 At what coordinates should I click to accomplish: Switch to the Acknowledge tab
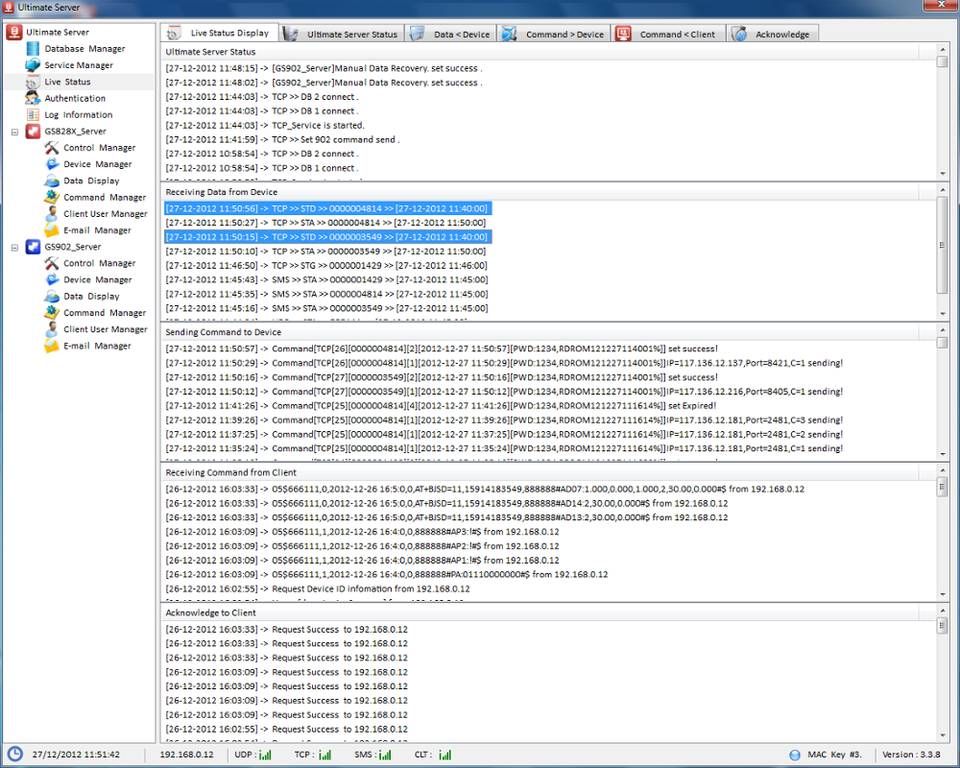pos(771,34)
